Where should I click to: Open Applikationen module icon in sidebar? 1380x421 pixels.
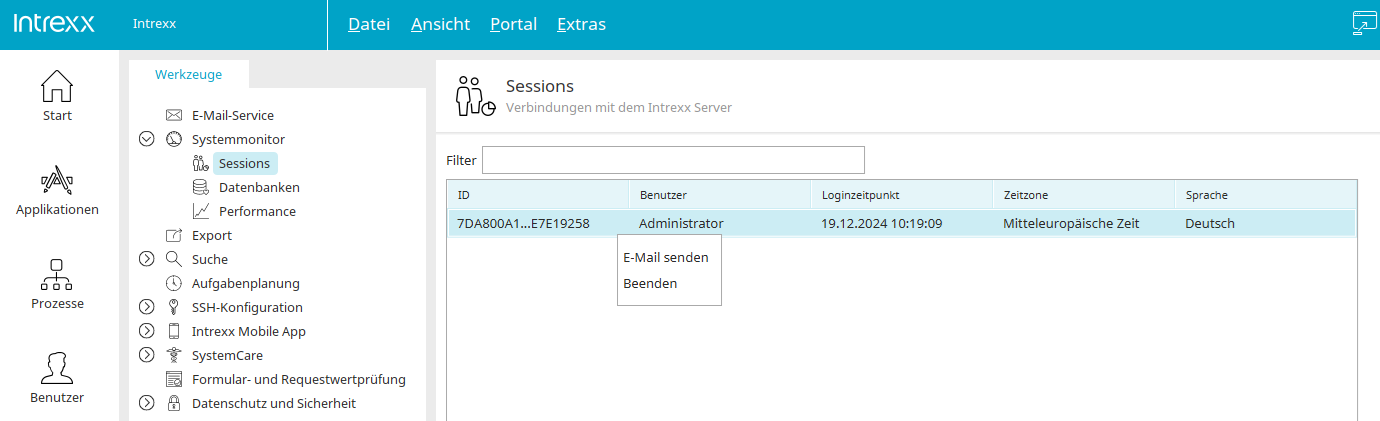click(x=57, y=181)
